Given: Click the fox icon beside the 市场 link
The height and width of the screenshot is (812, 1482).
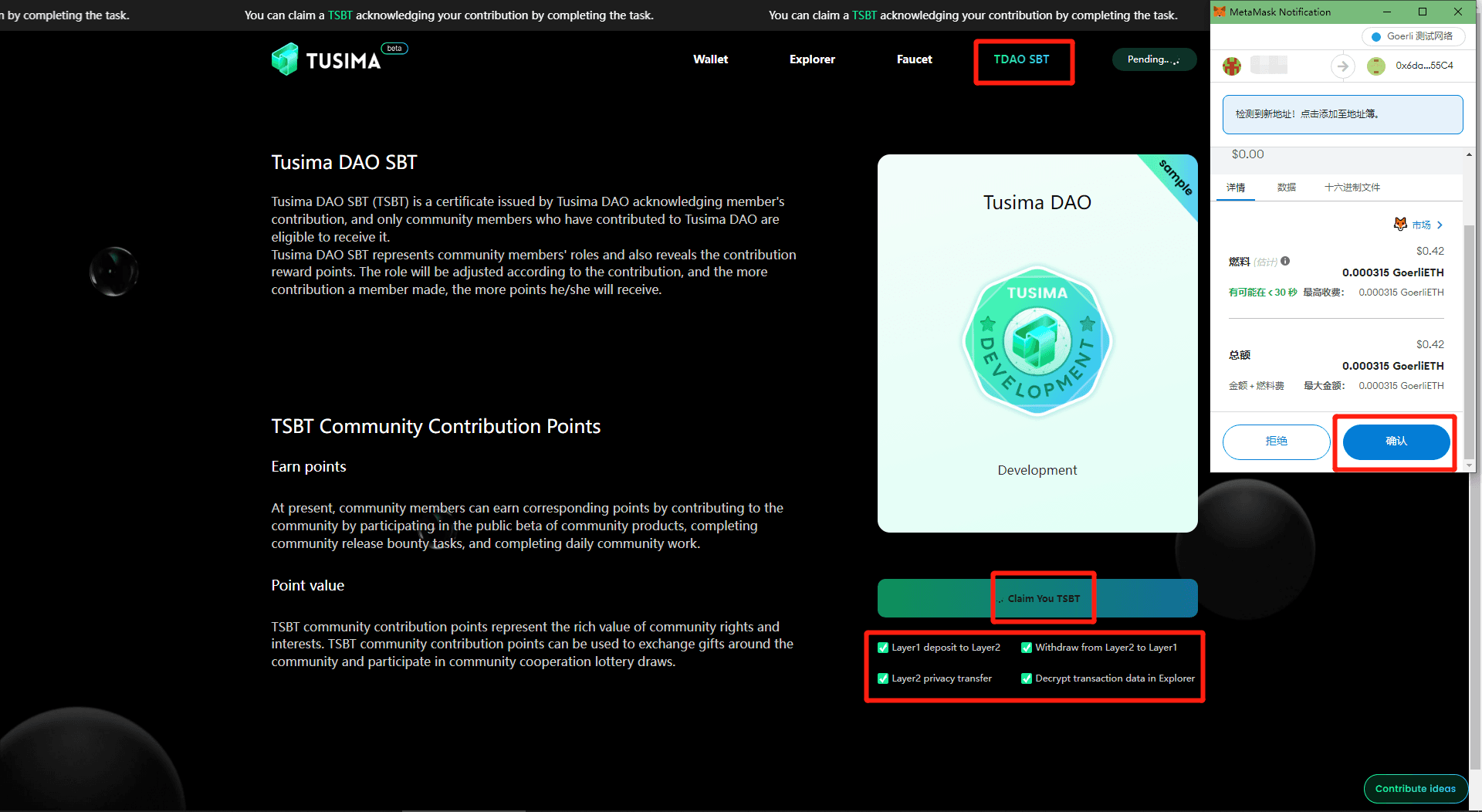Looking at the screenshot, I should [1400, 224].
